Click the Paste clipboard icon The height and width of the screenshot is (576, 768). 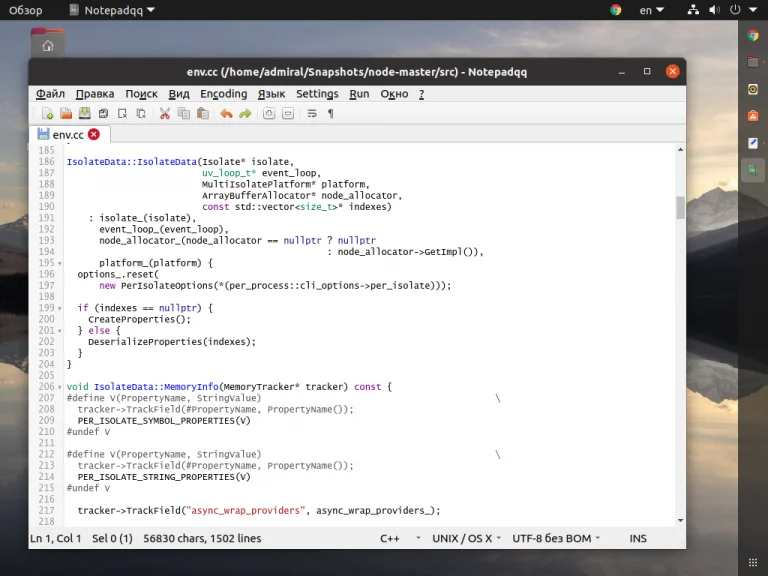203,114
